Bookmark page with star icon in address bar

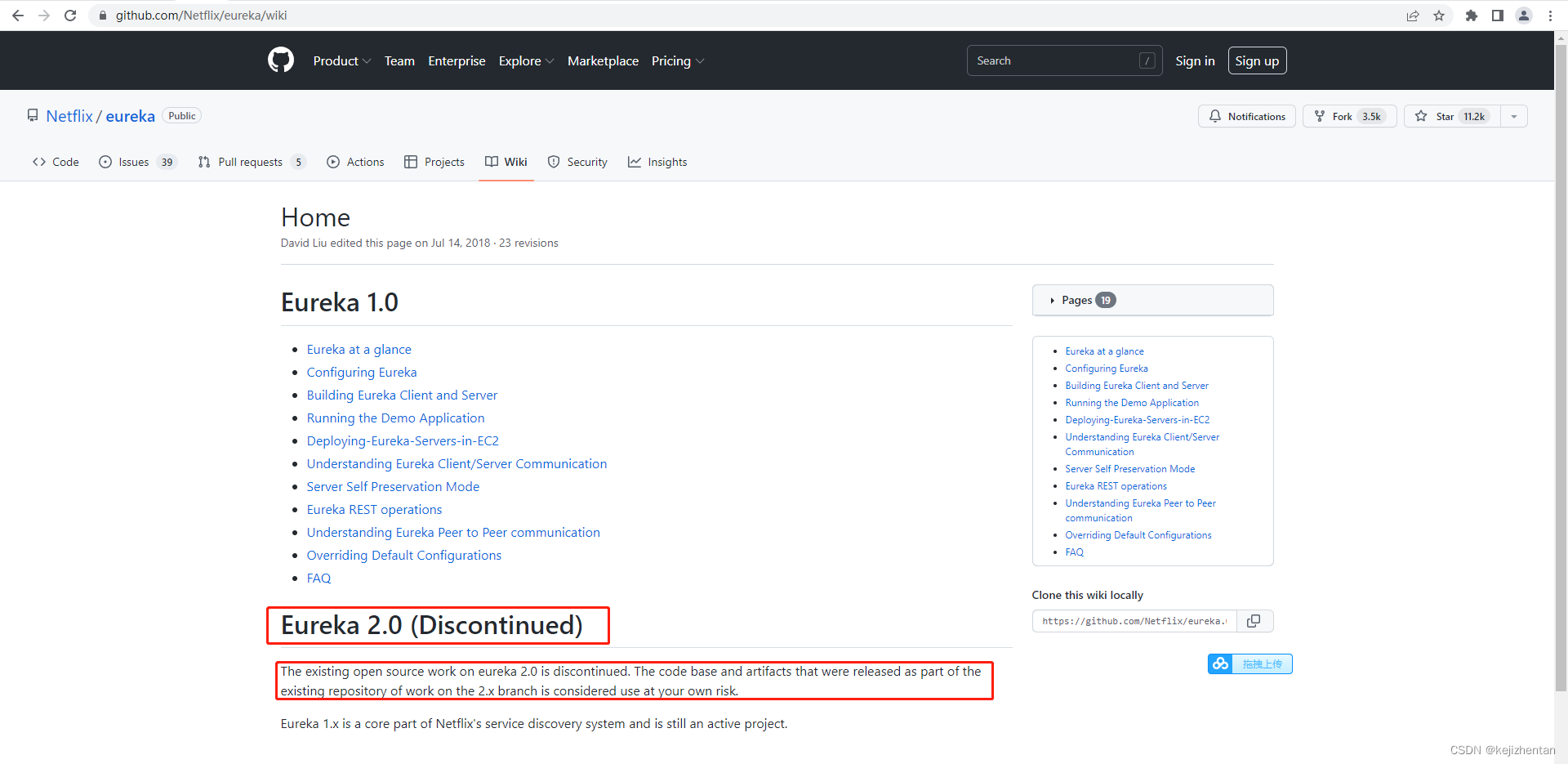coord(1439,16)
